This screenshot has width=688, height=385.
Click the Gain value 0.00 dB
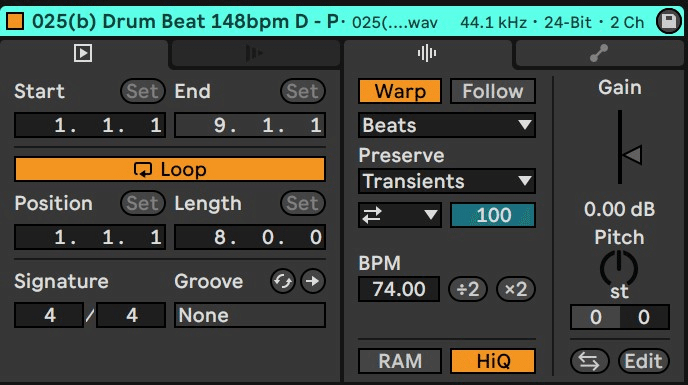click(619, 209)
